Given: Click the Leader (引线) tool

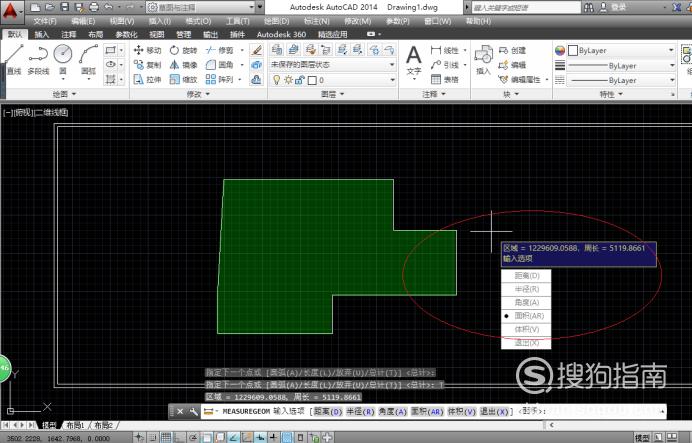Looking at the screenshot, I should point(445,65).
